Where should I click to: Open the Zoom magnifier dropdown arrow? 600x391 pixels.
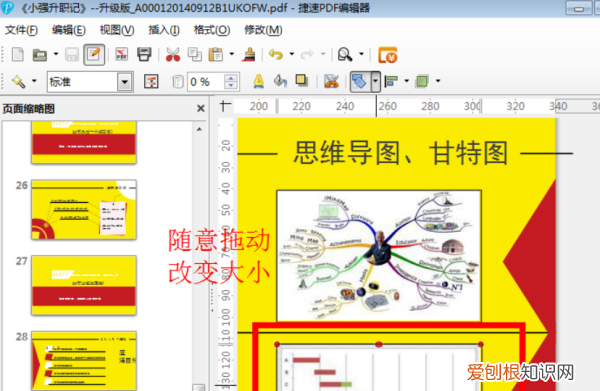pos(361,54)
